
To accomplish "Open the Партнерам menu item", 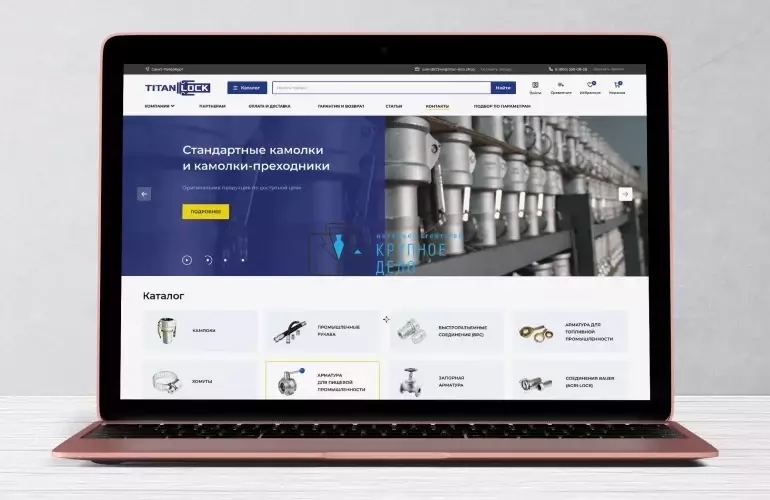I will click(x=212, y=106).
